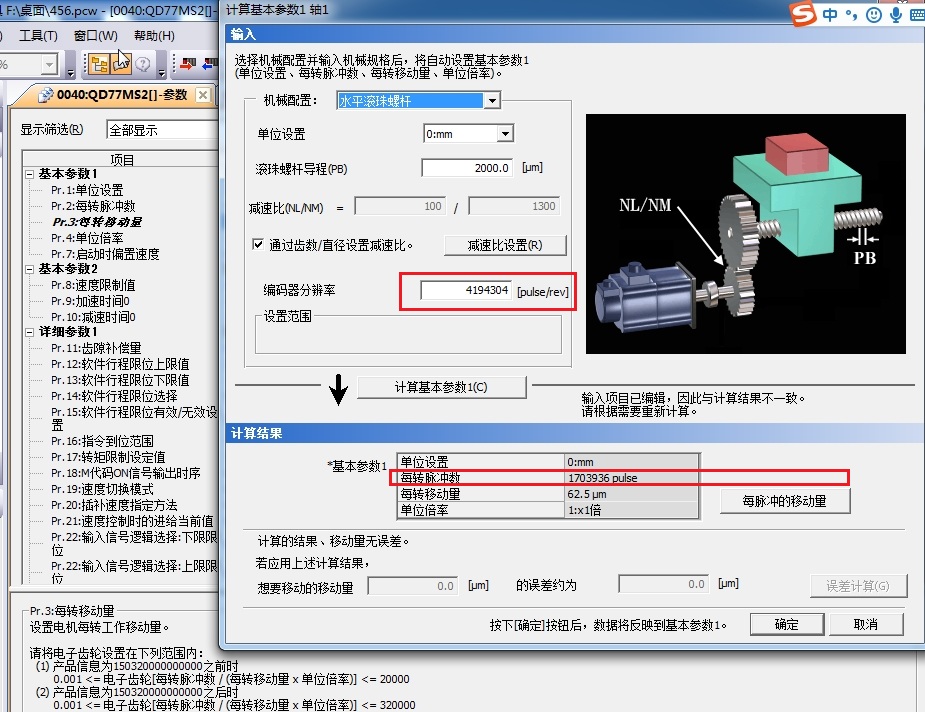
Task: Open the 机械配置 dropdown (水平滚珠螺杆)
Action: (491, 101)
